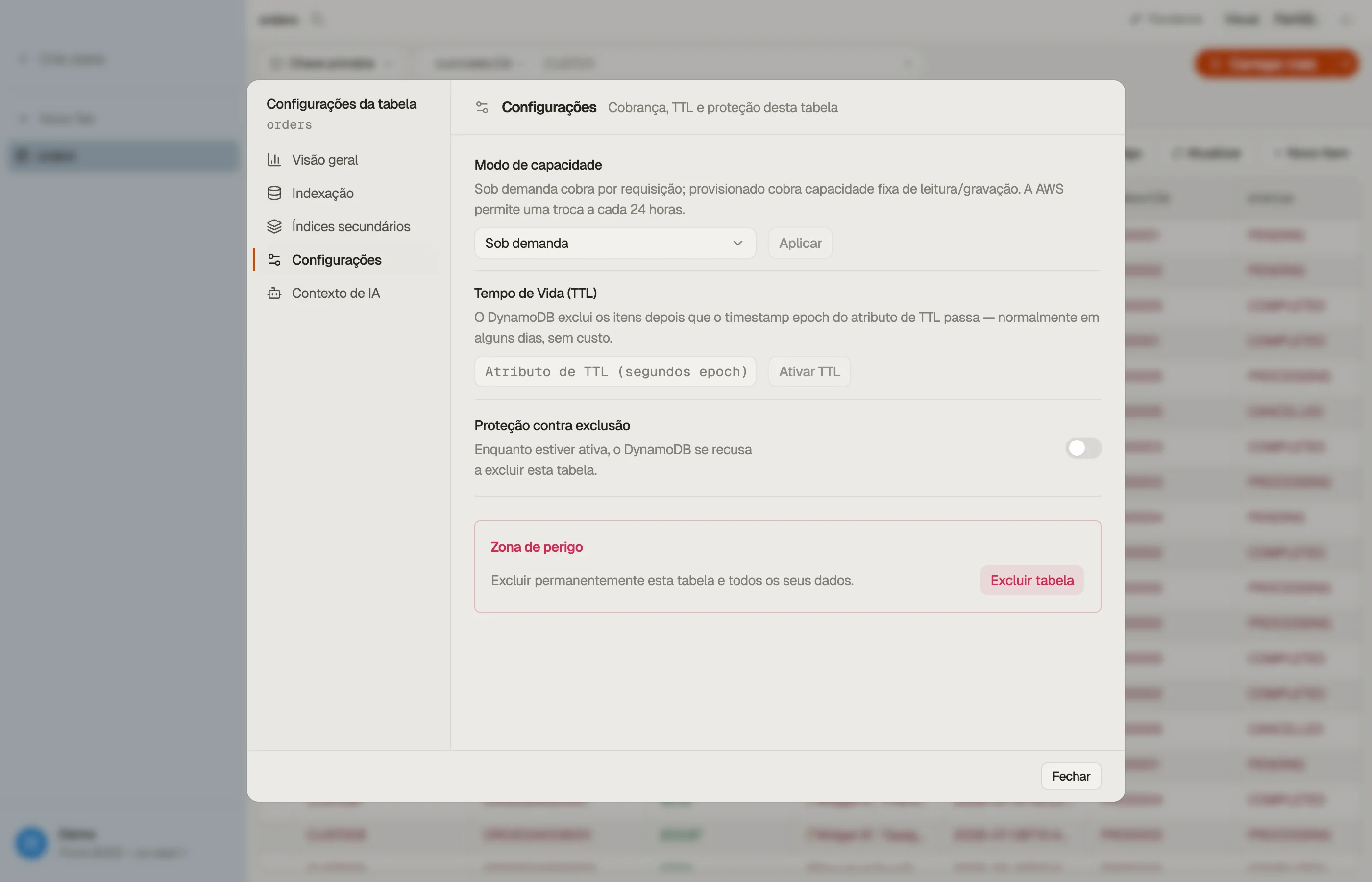Image resolution: width=1372 pixels, height=882 pixels.
Task: Click the chevron arrow of capacity dropdown
Action: [x=737, y=243]
